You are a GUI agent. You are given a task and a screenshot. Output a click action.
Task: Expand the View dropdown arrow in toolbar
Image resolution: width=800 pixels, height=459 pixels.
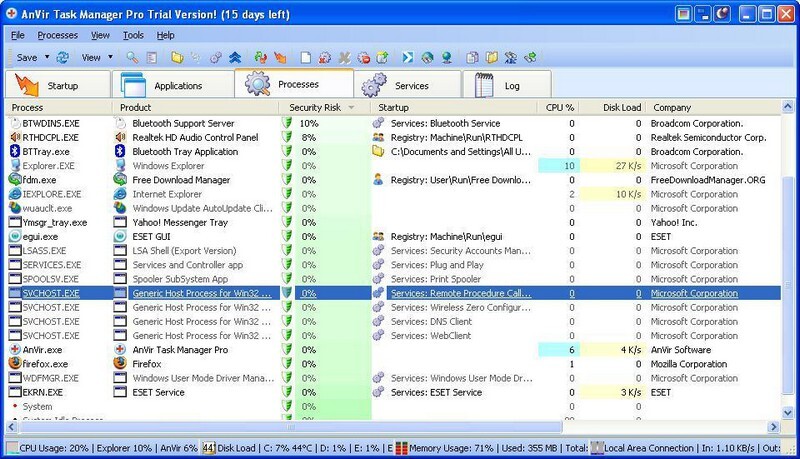110,57
